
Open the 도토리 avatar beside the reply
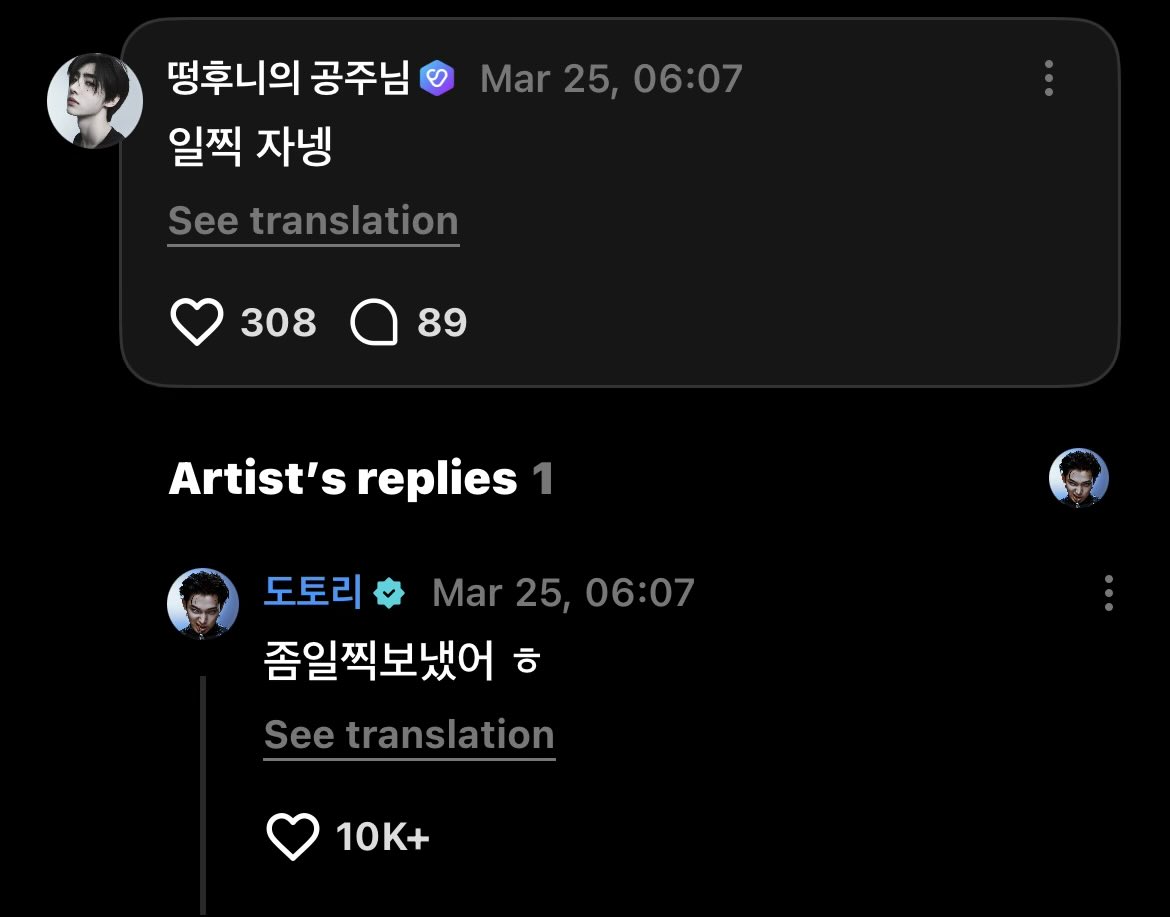[202, 603]
